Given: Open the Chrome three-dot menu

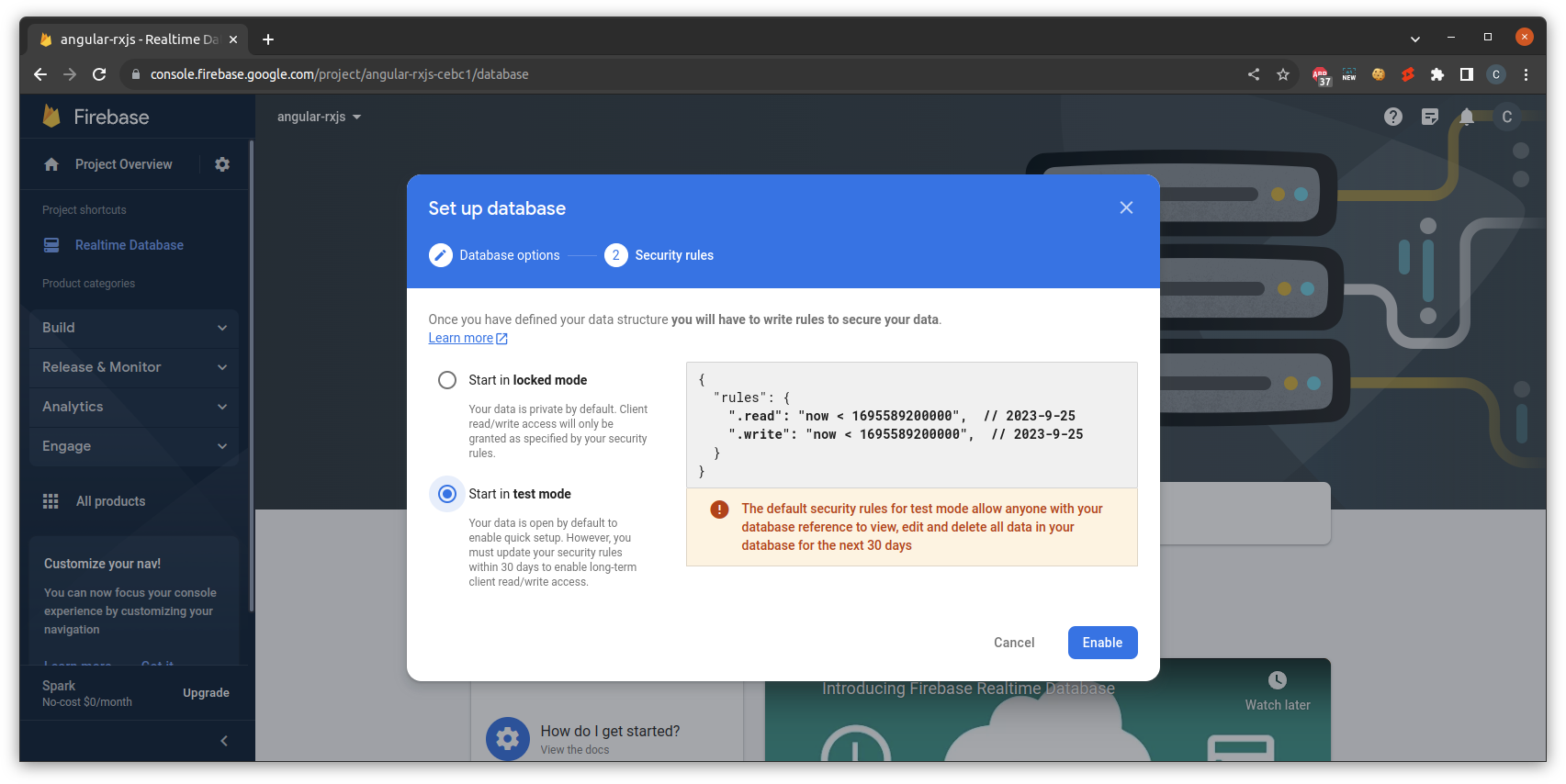Looking at the screenshot, I should [x=1526, y=74].
